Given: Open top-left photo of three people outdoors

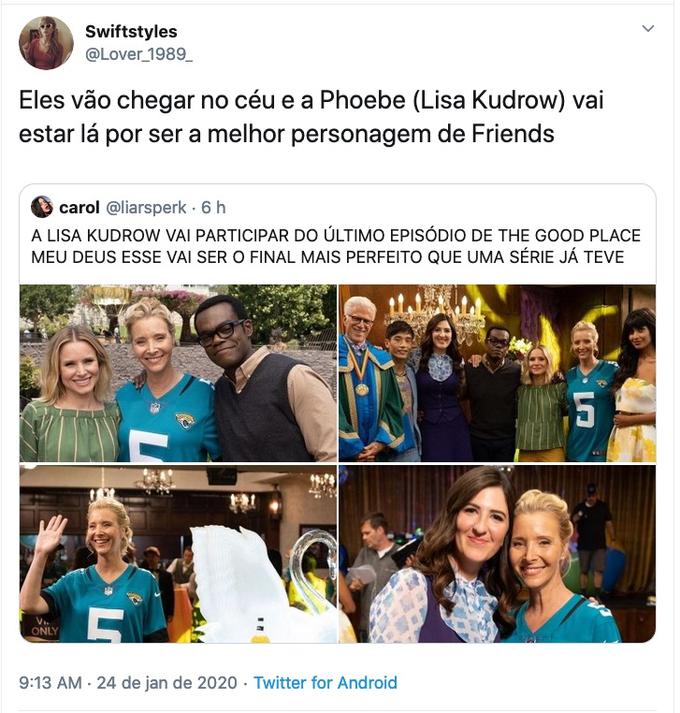Looking at the screenshot, I should [178, 373].
